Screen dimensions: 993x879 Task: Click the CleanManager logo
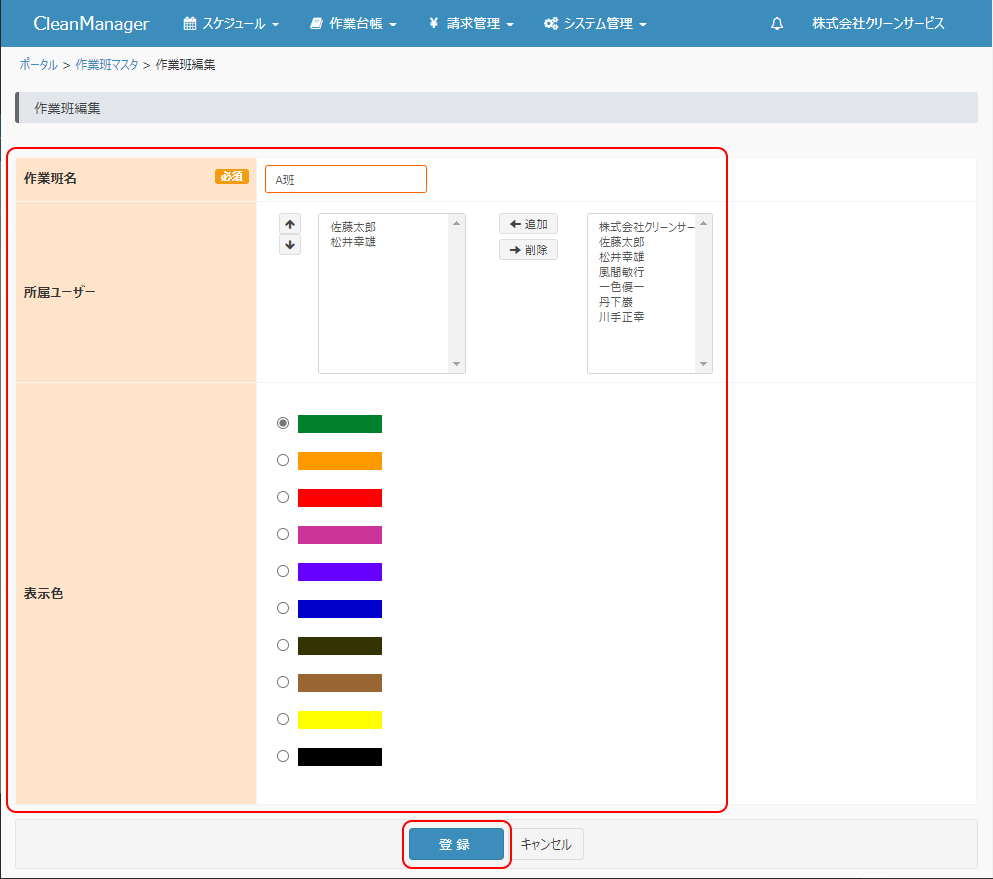tap(91, 24)
